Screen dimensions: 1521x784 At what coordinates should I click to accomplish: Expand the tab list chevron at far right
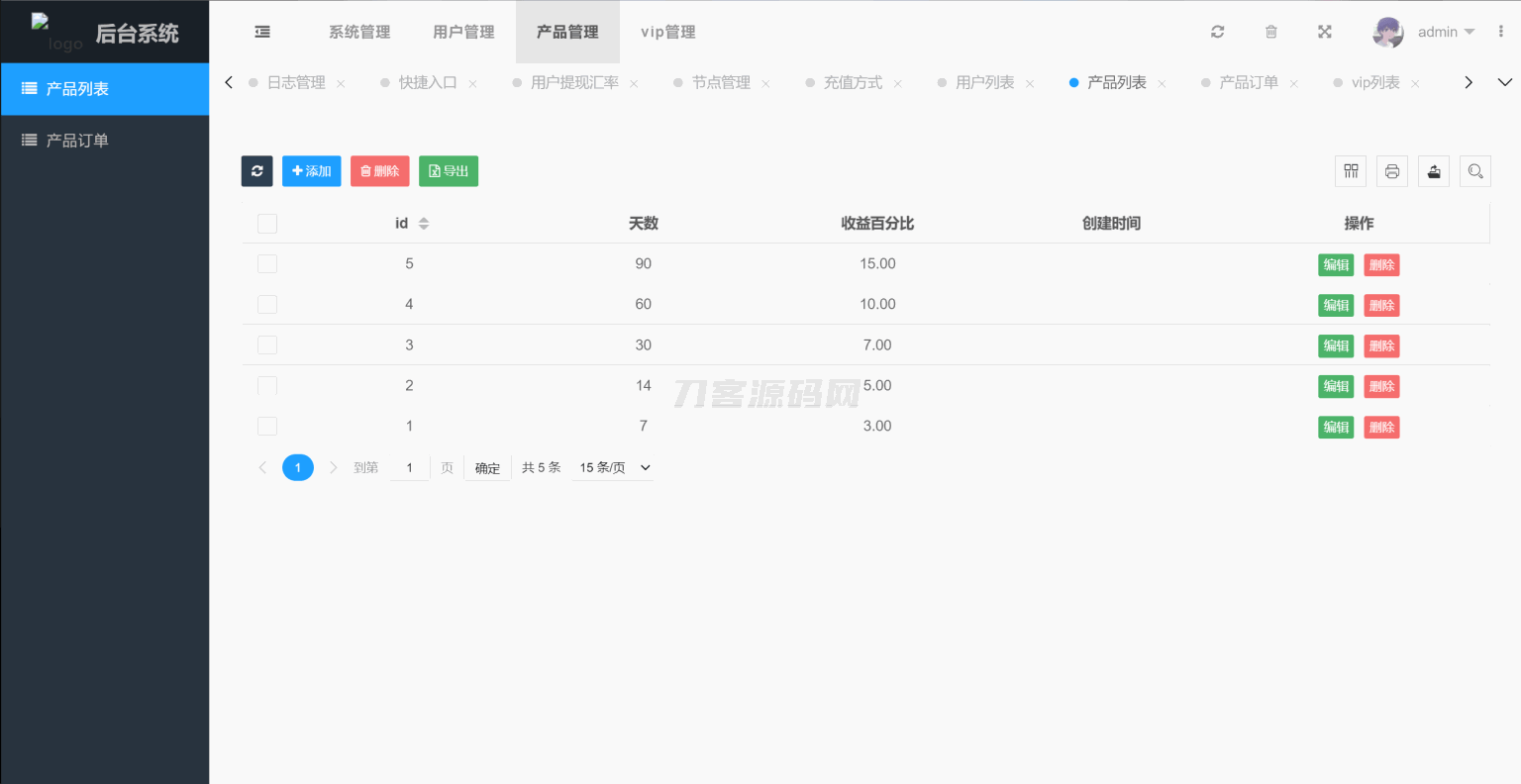(1504, 82)
